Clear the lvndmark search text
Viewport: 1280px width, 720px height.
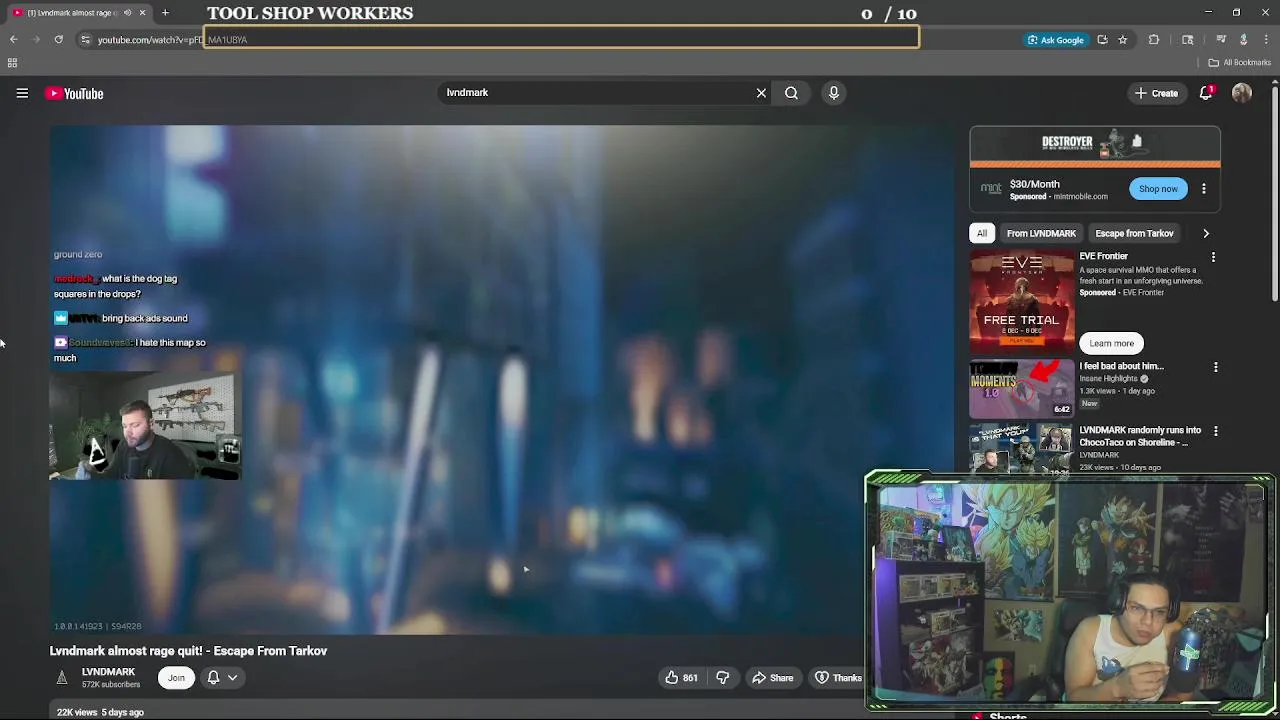(761, 93)
